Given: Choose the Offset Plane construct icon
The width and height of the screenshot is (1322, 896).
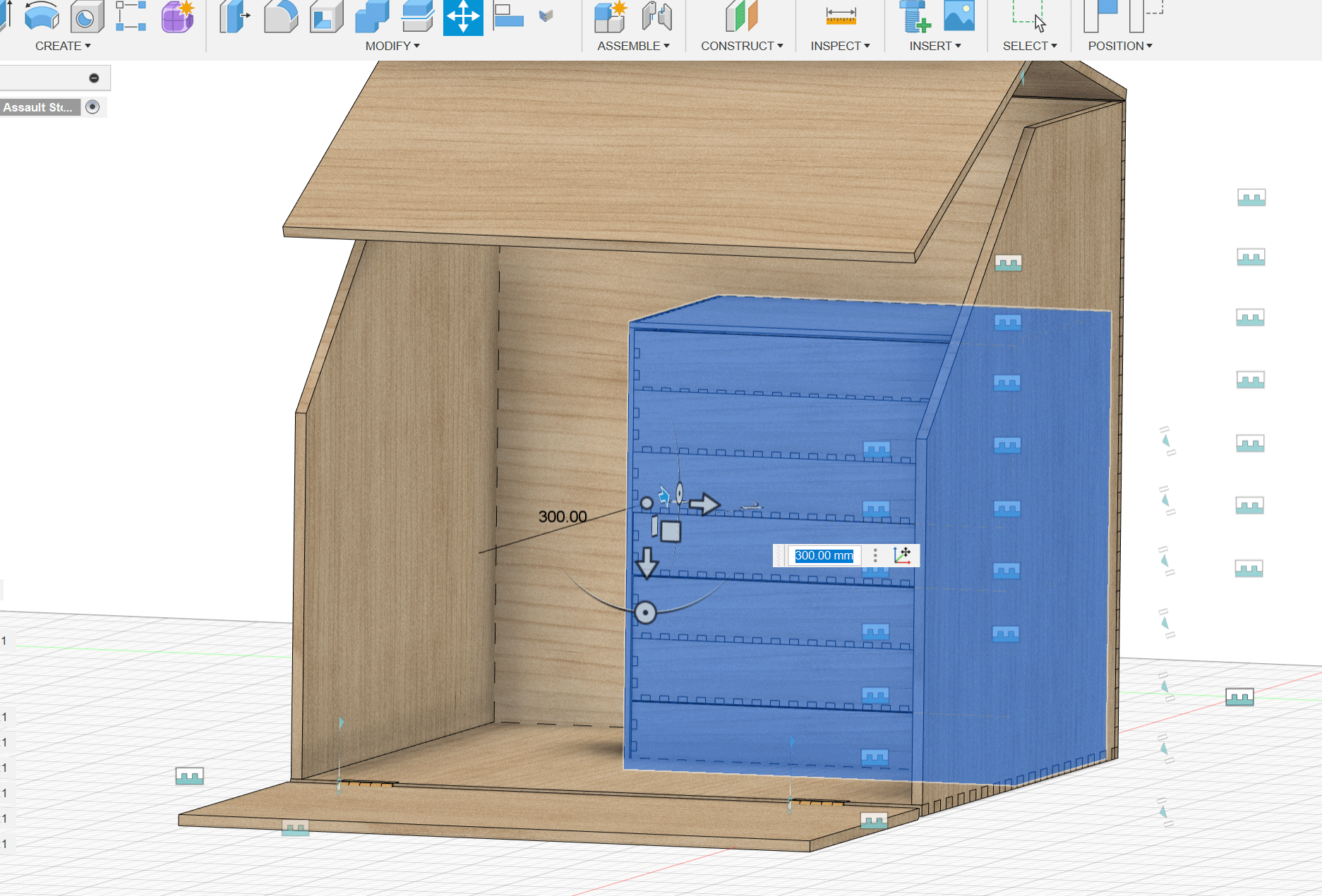Looking at the screenshot, I should tap(741, 16).
